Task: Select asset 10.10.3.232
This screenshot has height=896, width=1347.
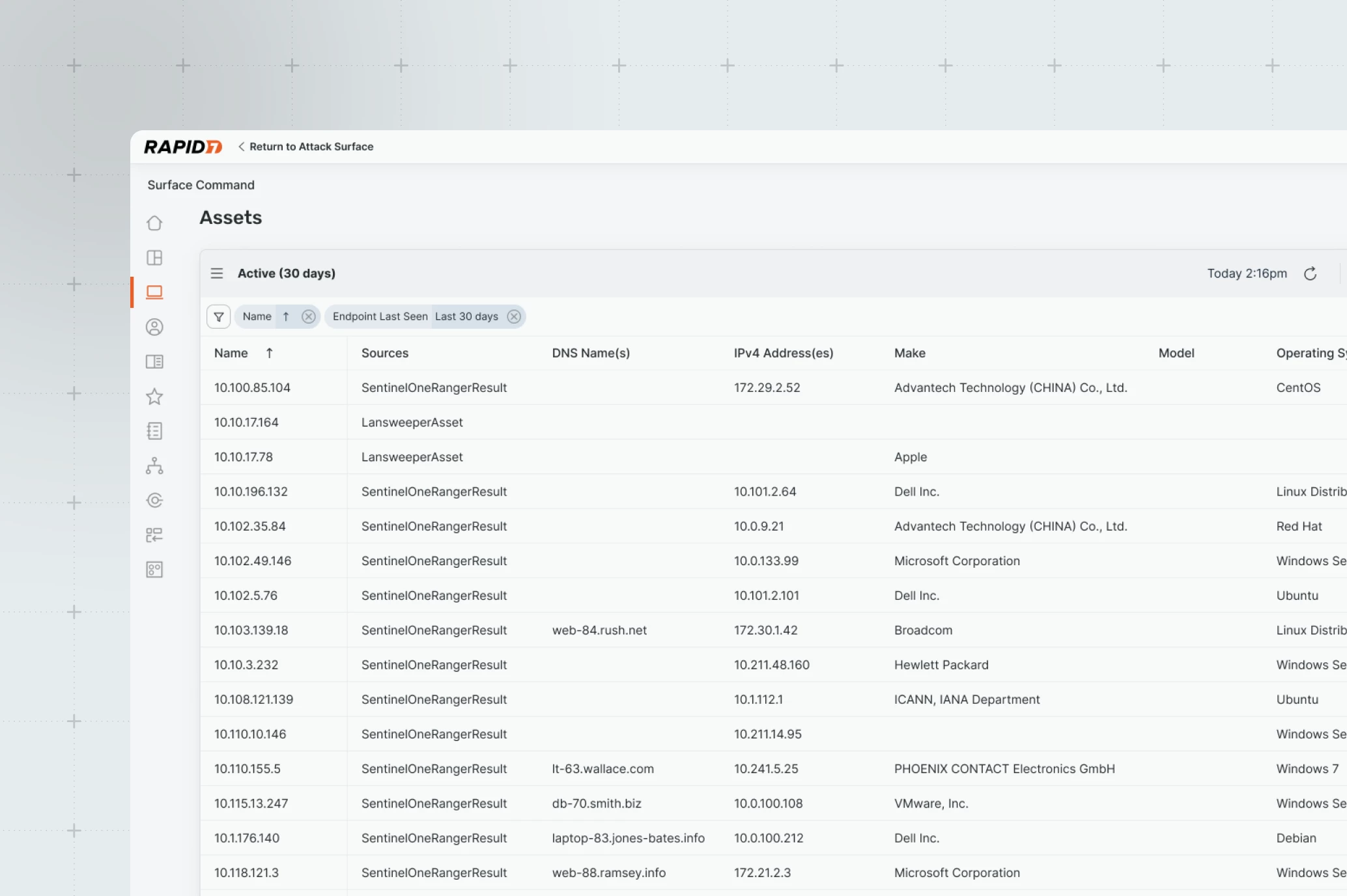Action: [x=246, y=665]
